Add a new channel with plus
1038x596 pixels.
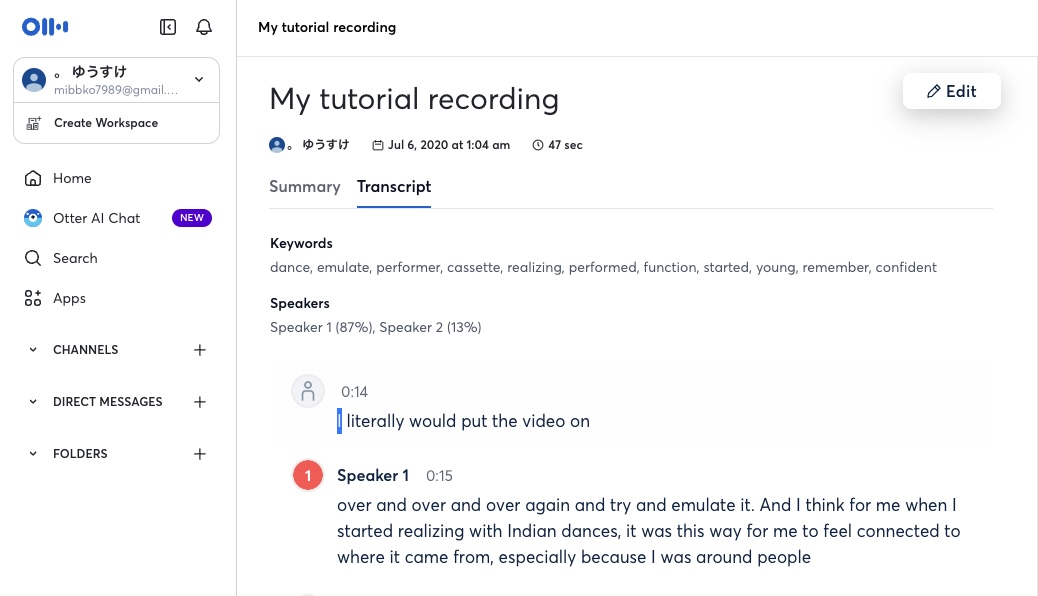200,350
